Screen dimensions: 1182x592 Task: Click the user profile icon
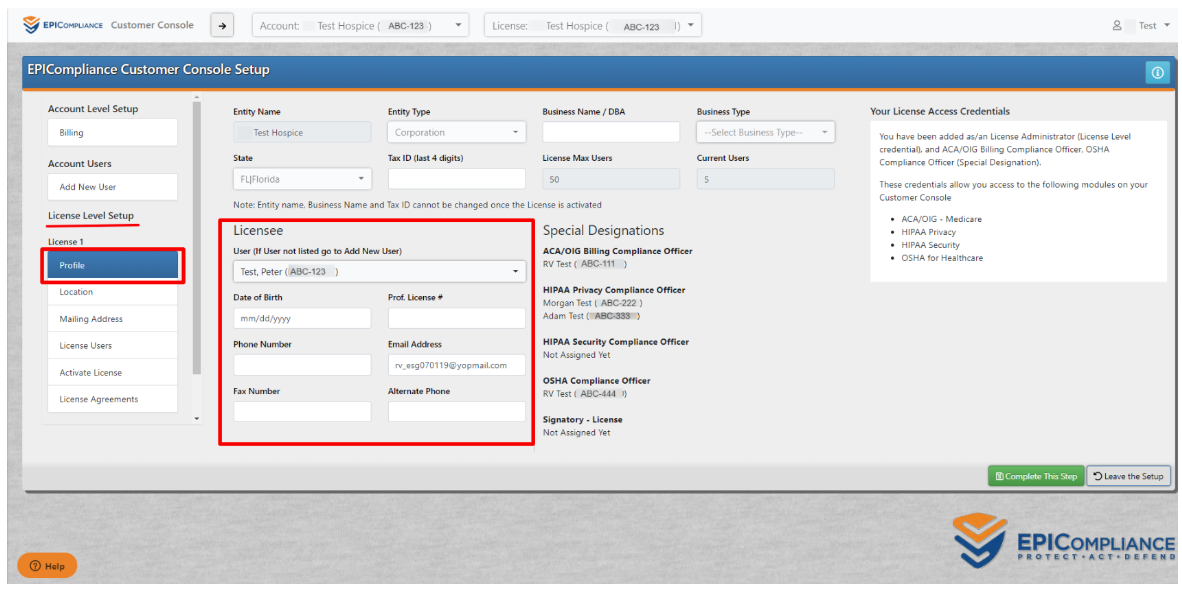pyautogui.click(x=1117, y=26)
